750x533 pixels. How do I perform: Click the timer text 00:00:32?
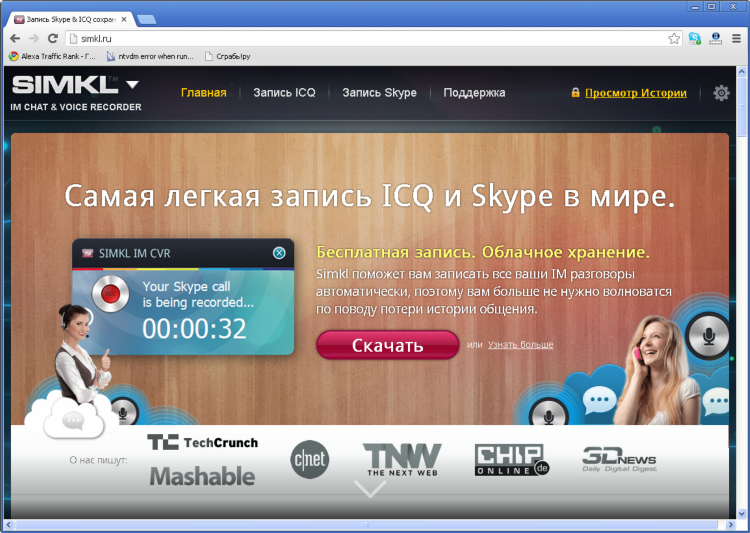coord(194,329)
